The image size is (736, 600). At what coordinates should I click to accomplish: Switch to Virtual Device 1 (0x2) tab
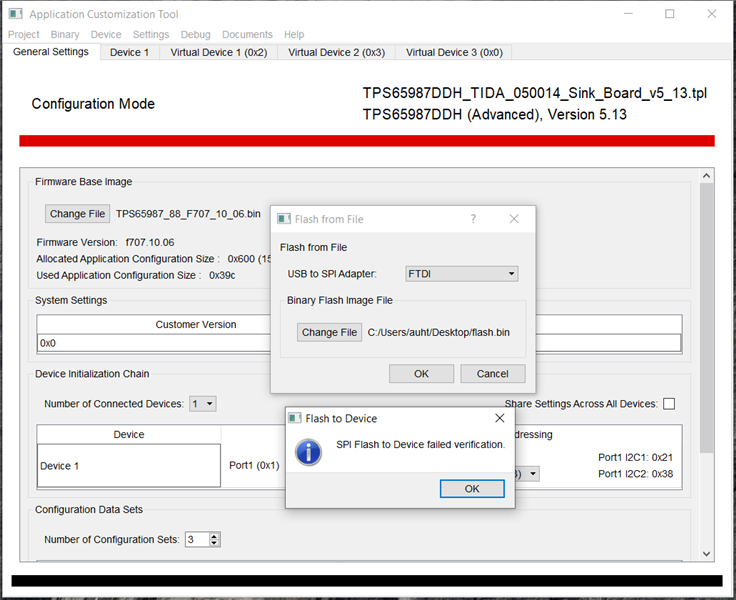click(219, 52)
